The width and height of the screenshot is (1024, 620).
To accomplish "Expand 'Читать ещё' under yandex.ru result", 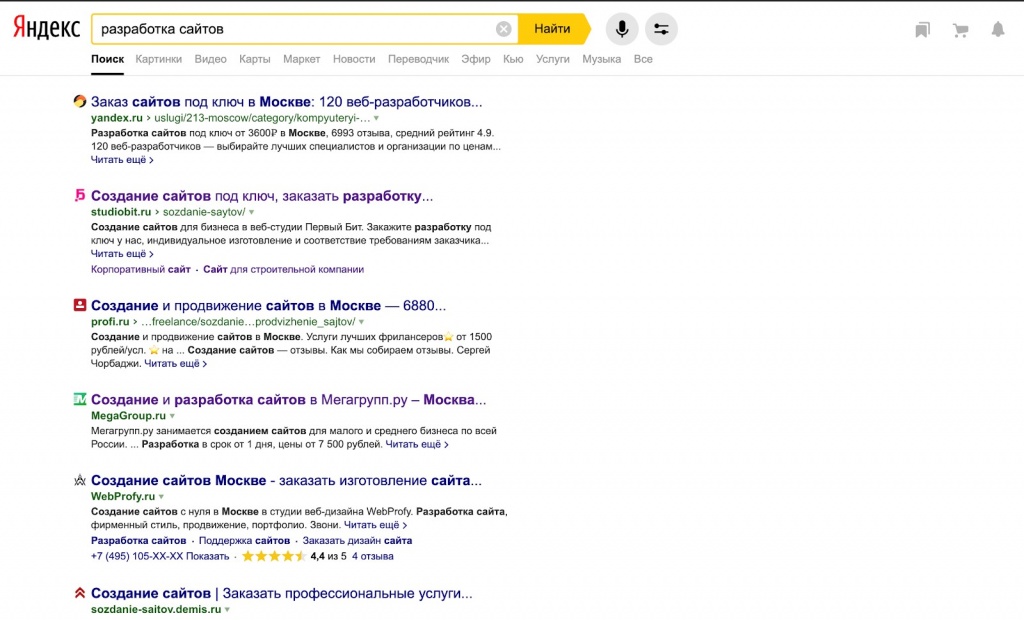I will (122, 160).
